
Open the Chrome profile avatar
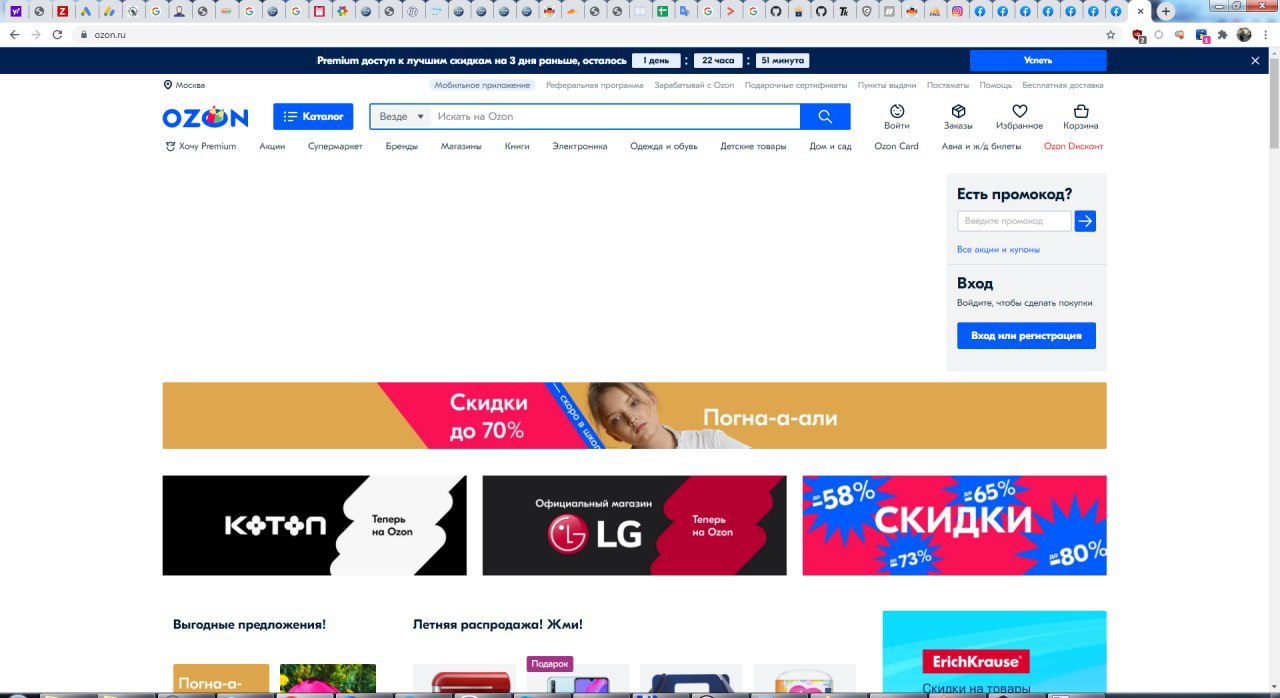[1244, 34]
